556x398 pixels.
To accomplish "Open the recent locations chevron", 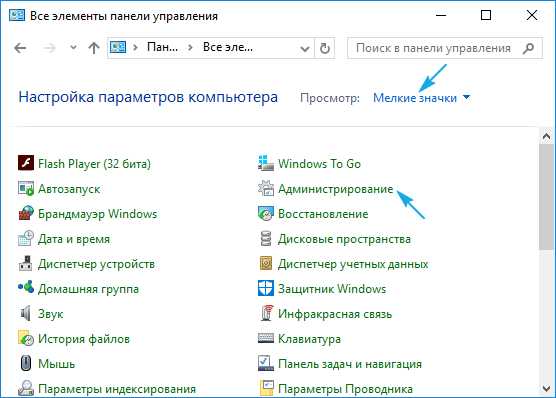I will point(73,48).
